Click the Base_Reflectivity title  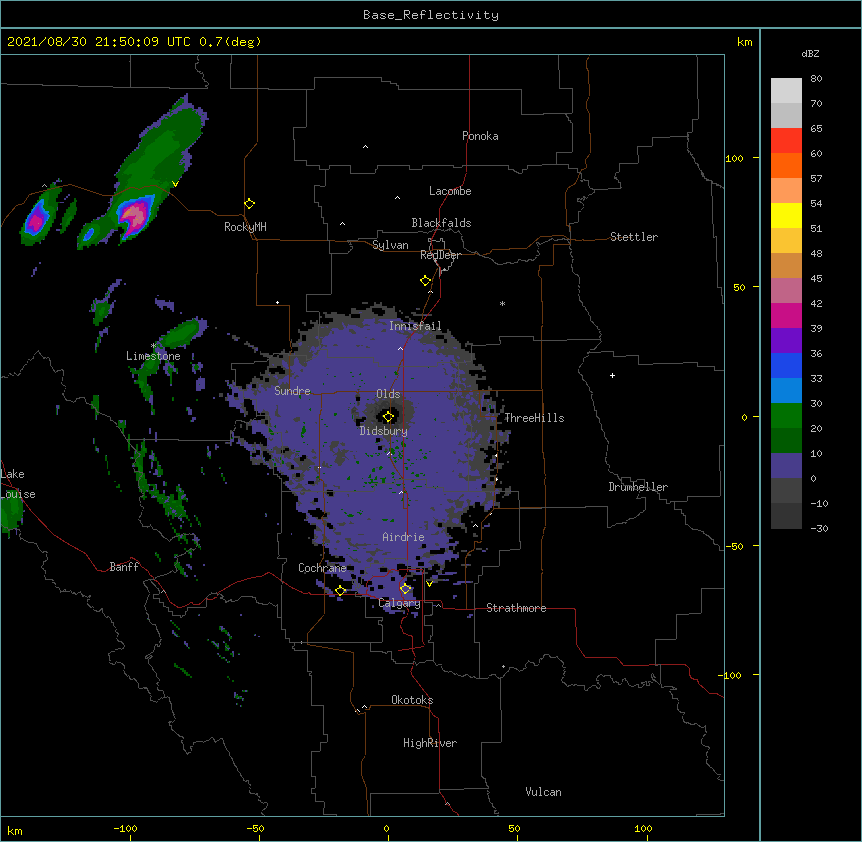(431, 15)
